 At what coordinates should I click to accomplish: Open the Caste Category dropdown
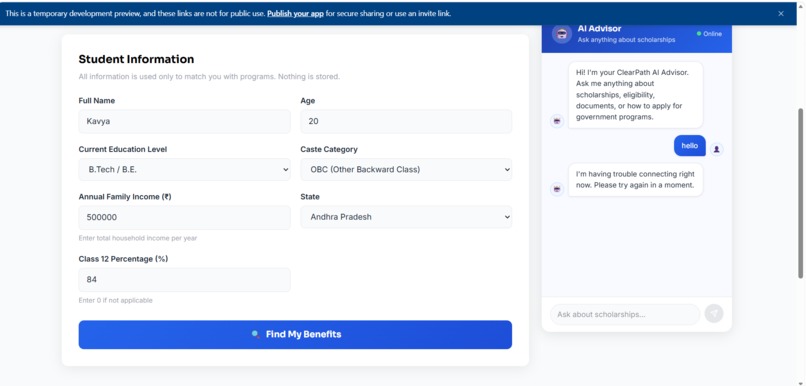pyautogui.click(x=406, y=169)
